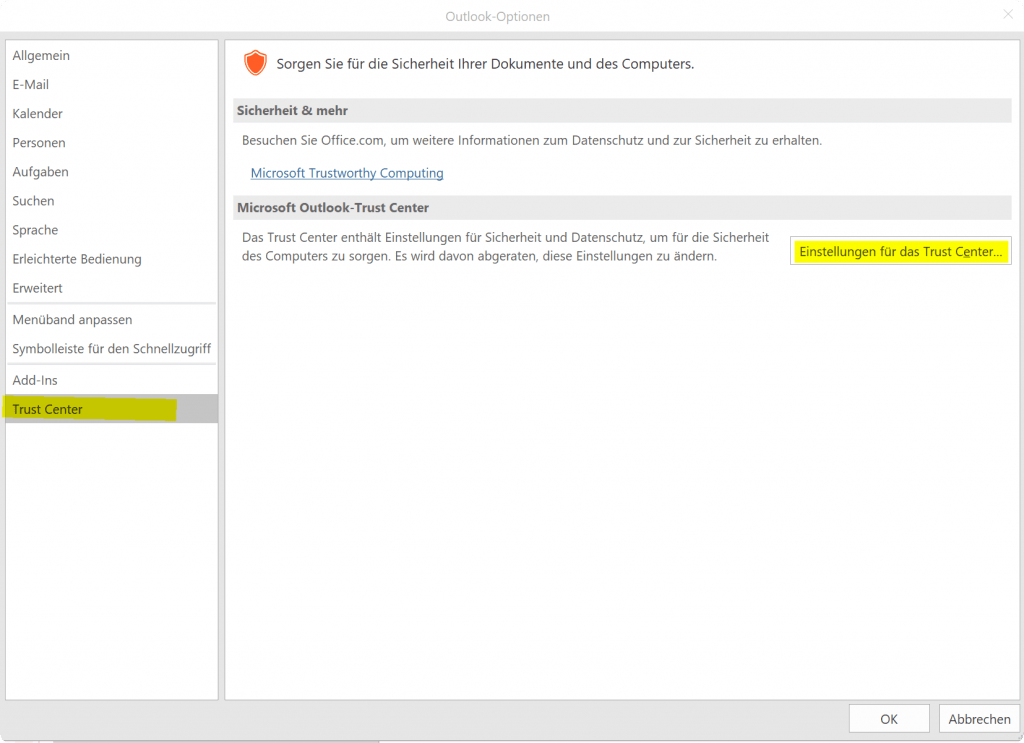This screenshot has width=1024, height=743.
Task: Cancel with the Abbrechen button
Action: pyautogui.click(x=979, y=719)
